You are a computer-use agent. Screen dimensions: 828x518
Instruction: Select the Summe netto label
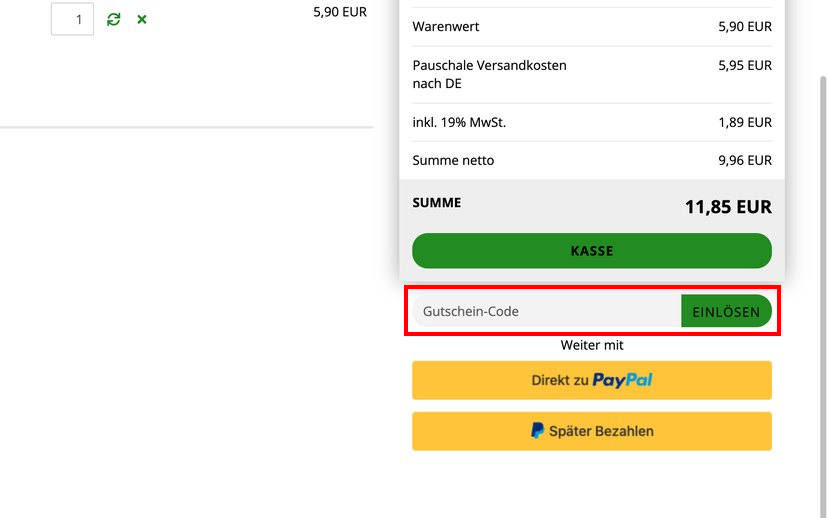(x=453, y=161)
